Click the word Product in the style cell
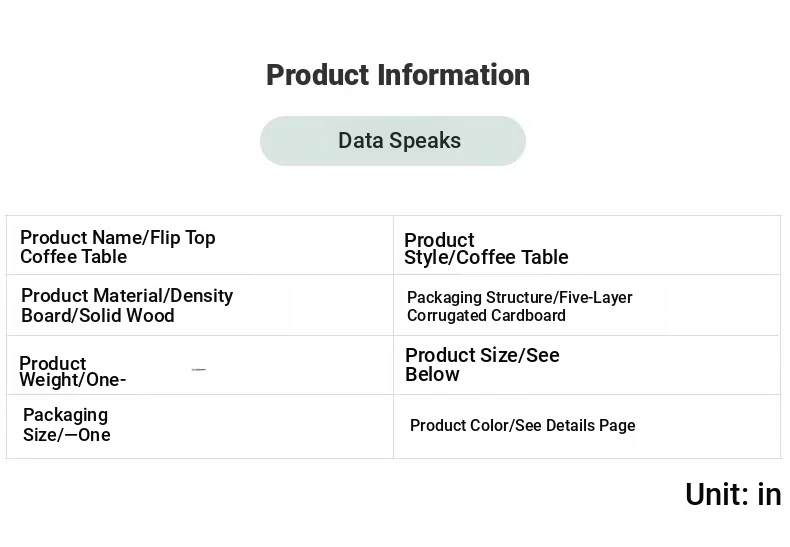790x547 pixels. [x=439, y=240]
